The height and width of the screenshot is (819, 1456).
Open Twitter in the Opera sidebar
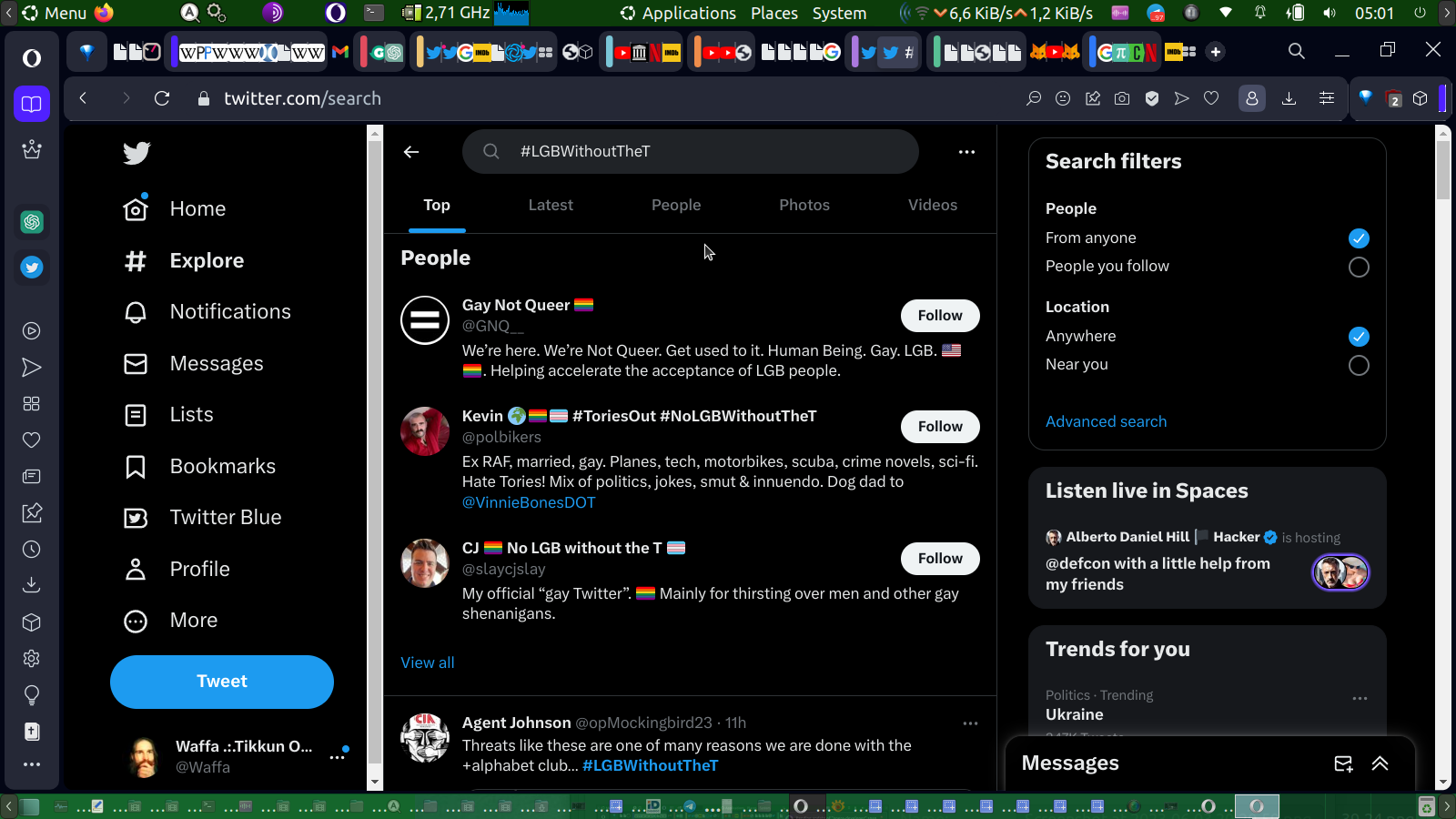(32, 268)
